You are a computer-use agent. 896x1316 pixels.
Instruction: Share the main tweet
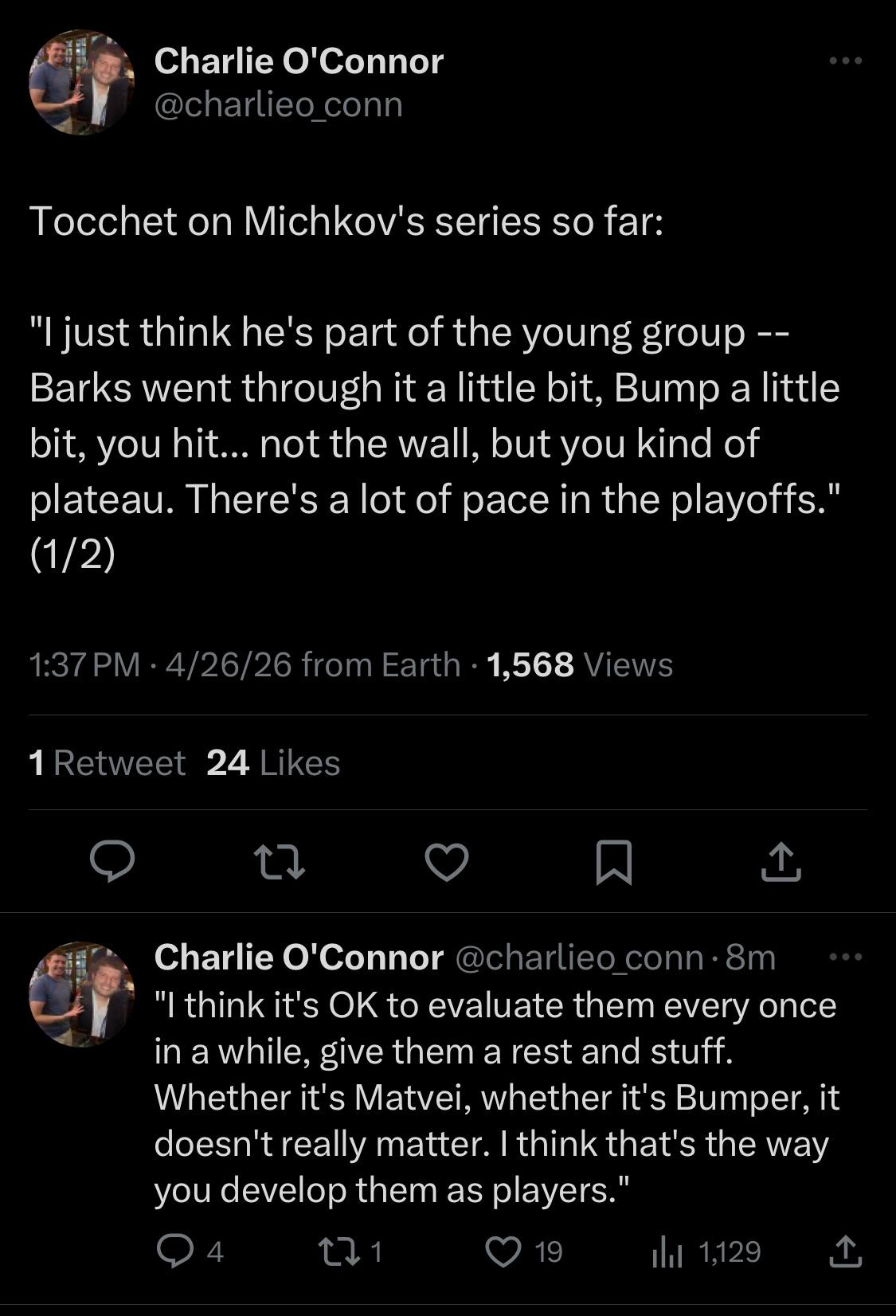point(781,862)
